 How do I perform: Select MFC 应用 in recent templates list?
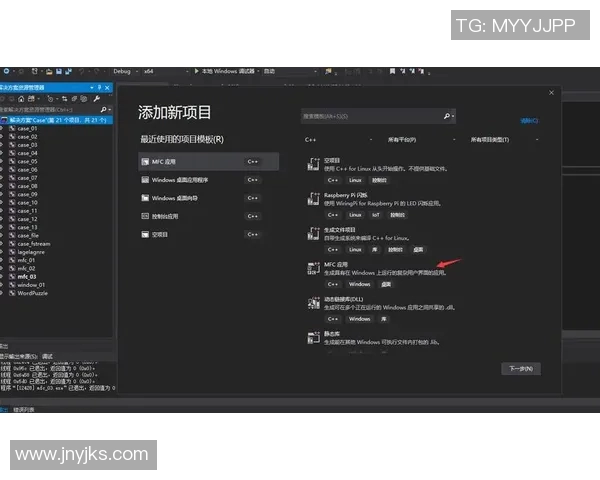(209, 162)
